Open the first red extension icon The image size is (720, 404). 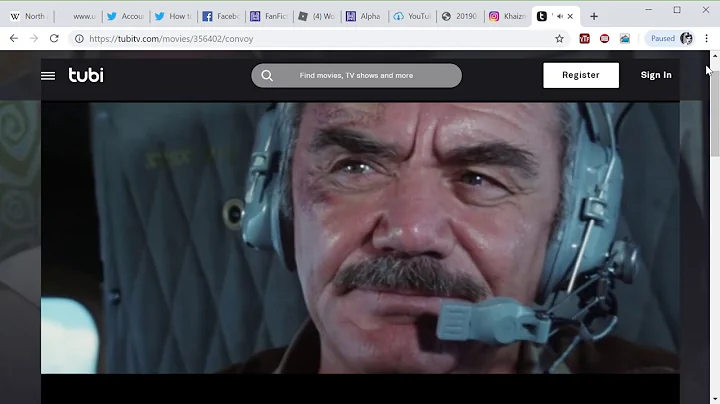click(585, 39)
